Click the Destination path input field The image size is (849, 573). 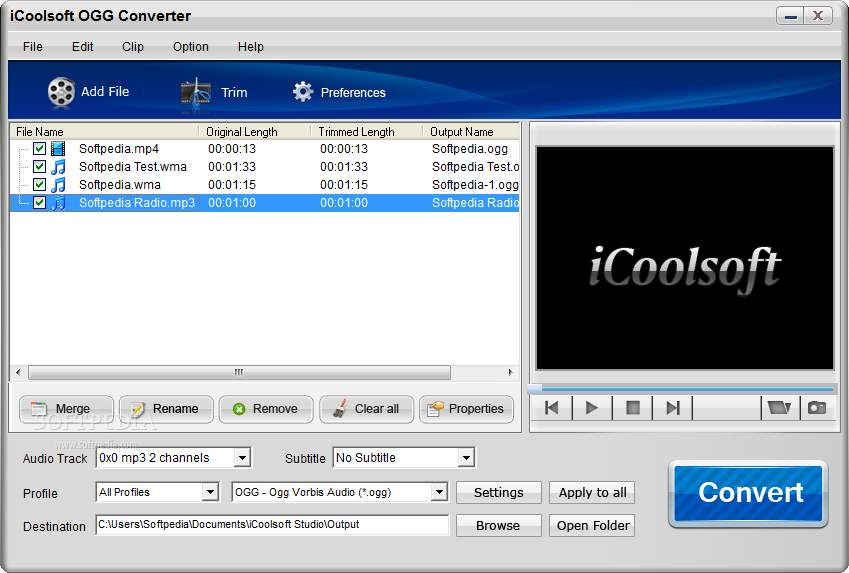[272, 525]
